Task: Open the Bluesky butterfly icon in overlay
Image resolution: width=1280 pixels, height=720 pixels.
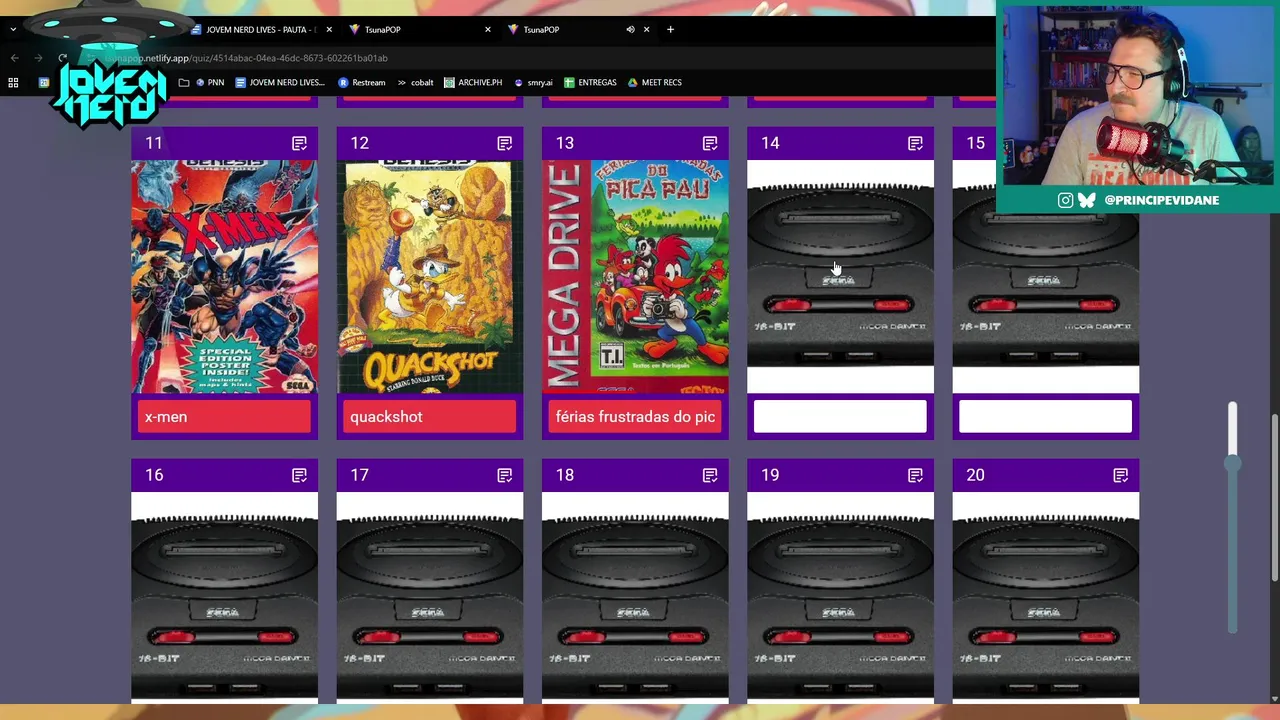Action: pos(1087,200)
